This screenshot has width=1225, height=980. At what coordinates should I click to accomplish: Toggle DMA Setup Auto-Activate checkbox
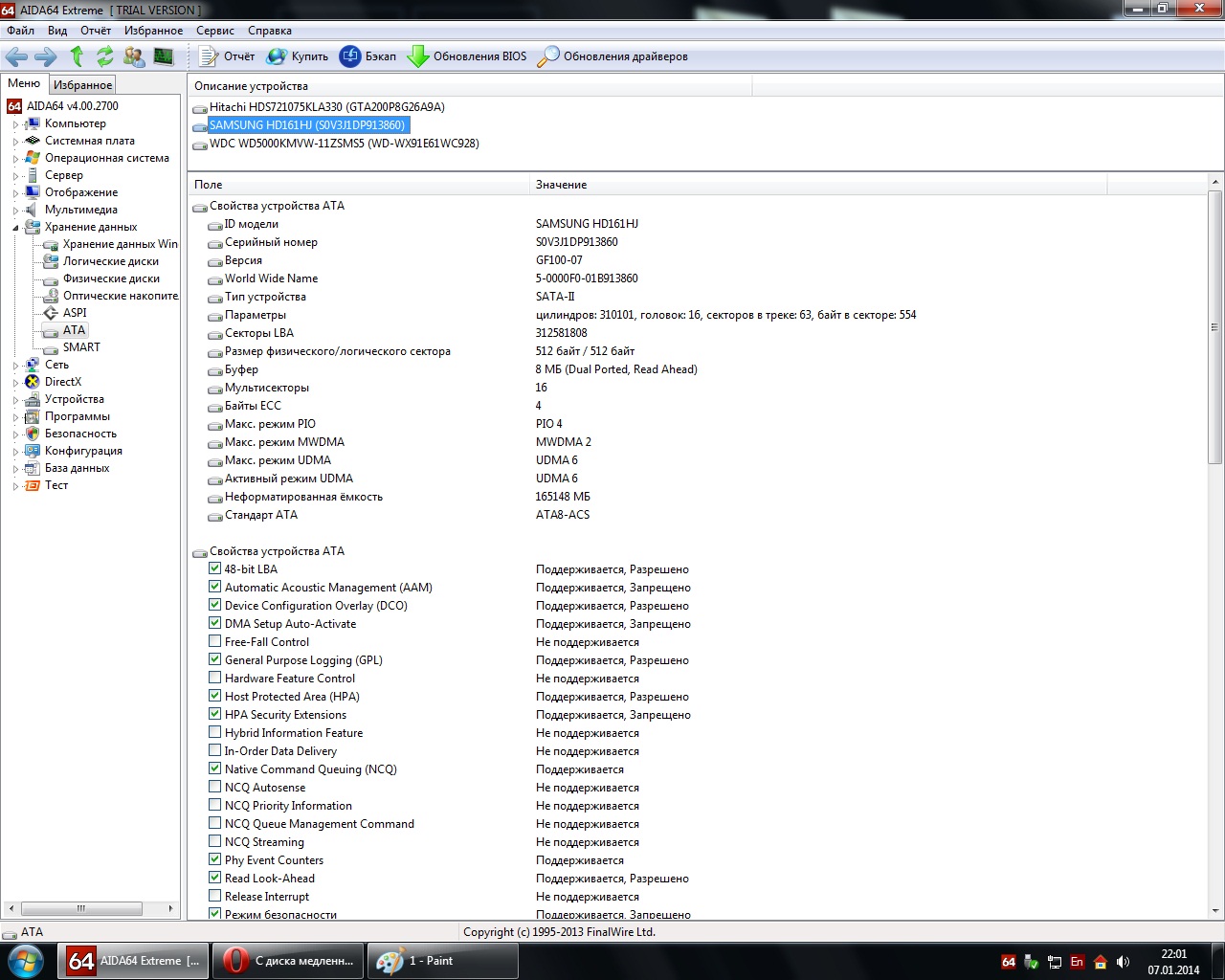(x=214, y=623)
